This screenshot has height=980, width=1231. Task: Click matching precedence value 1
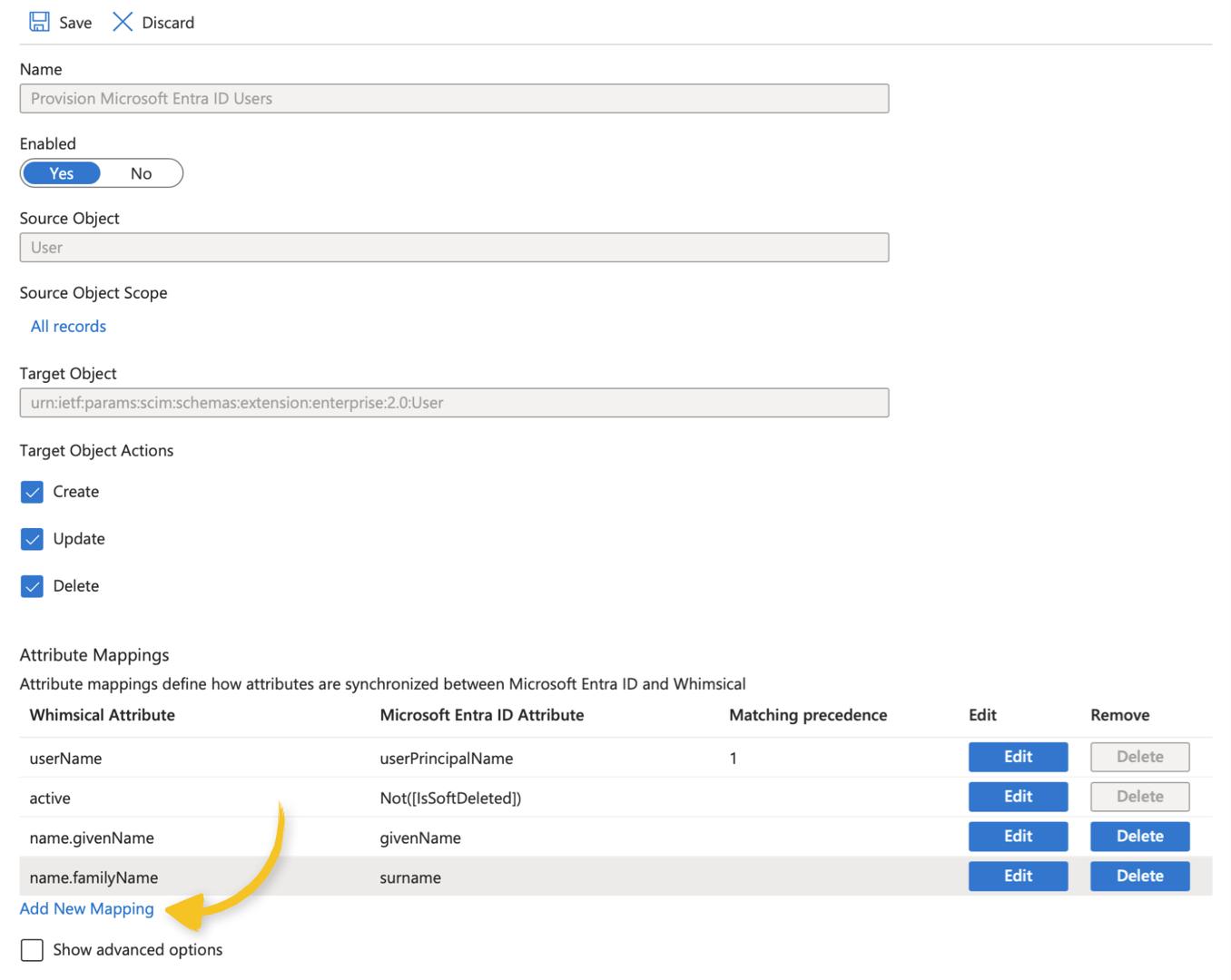click(733, 759)
